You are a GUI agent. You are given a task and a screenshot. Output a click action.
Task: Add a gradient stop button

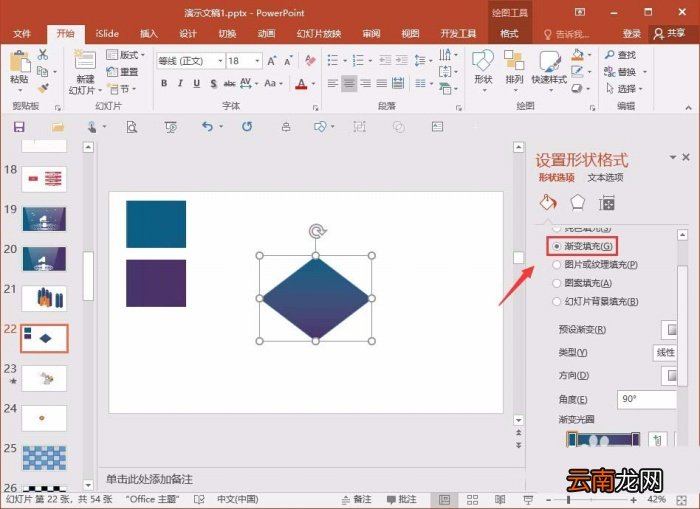pos(657,440)
